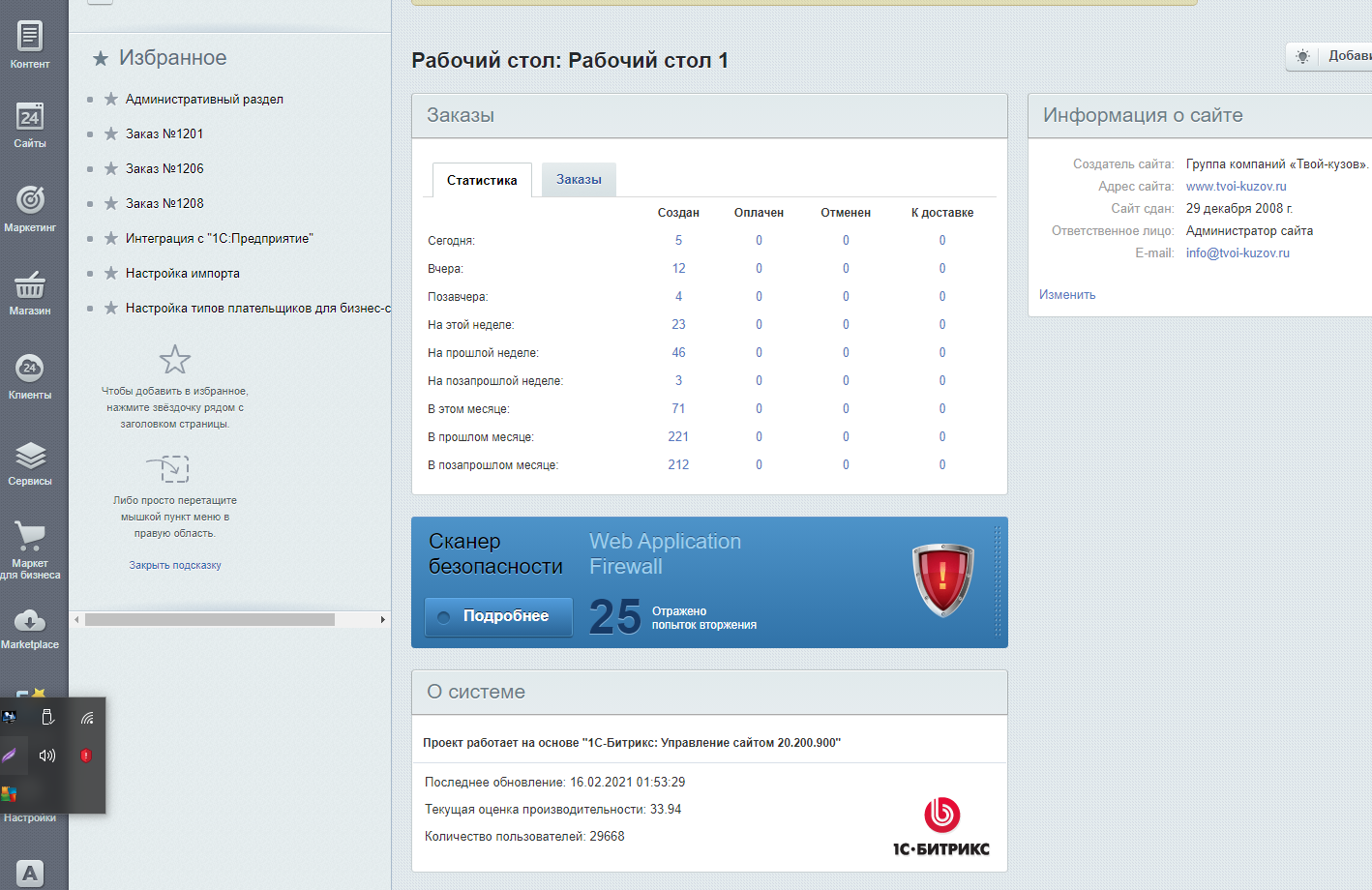This screenshot has height=890, width=1372.
Task: Click the multicolored squares tray icon
Action: pyautogui.click(x=9, y=793)
